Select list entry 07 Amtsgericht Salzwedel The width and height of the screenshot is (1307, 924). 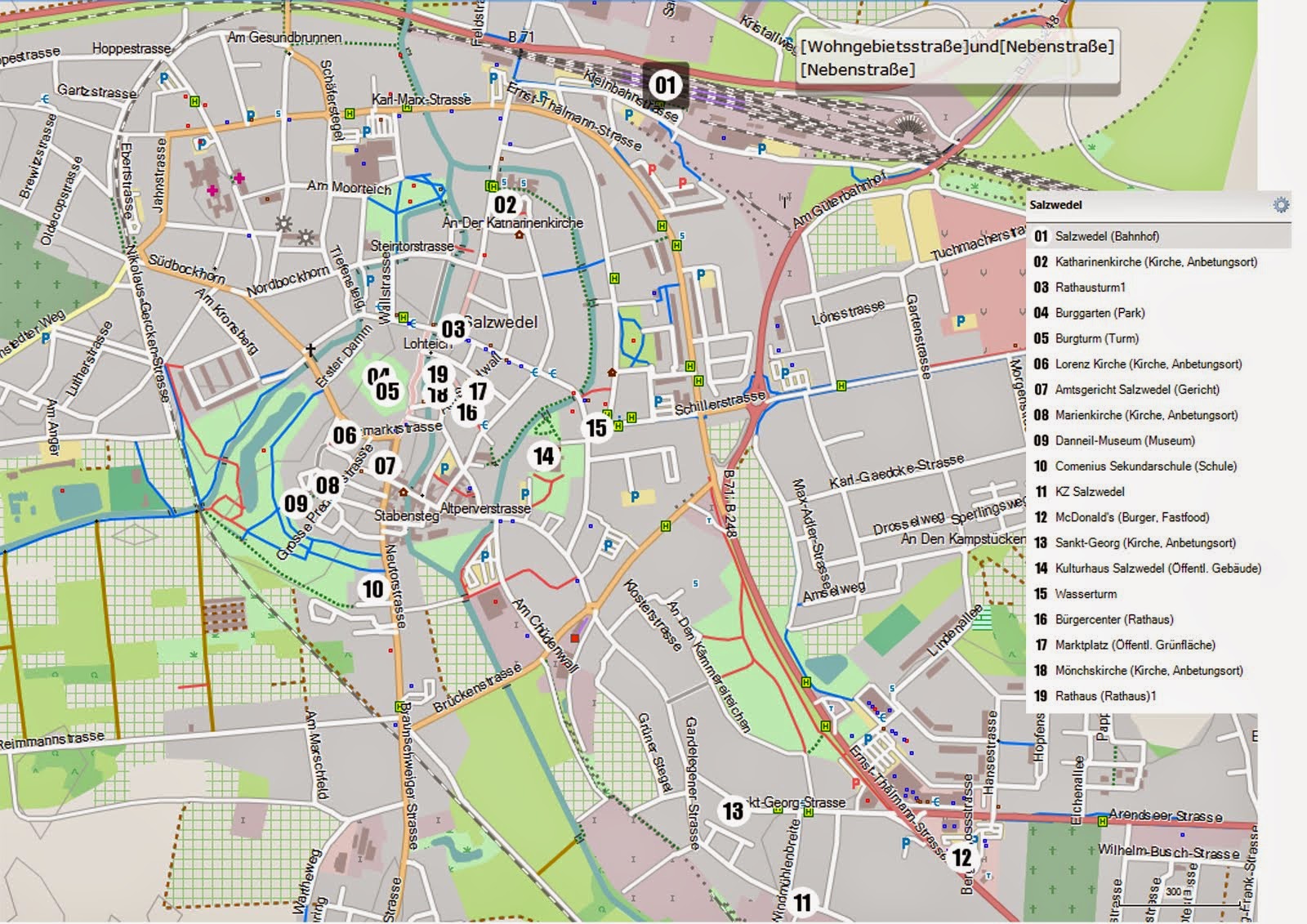(1159, 390)
